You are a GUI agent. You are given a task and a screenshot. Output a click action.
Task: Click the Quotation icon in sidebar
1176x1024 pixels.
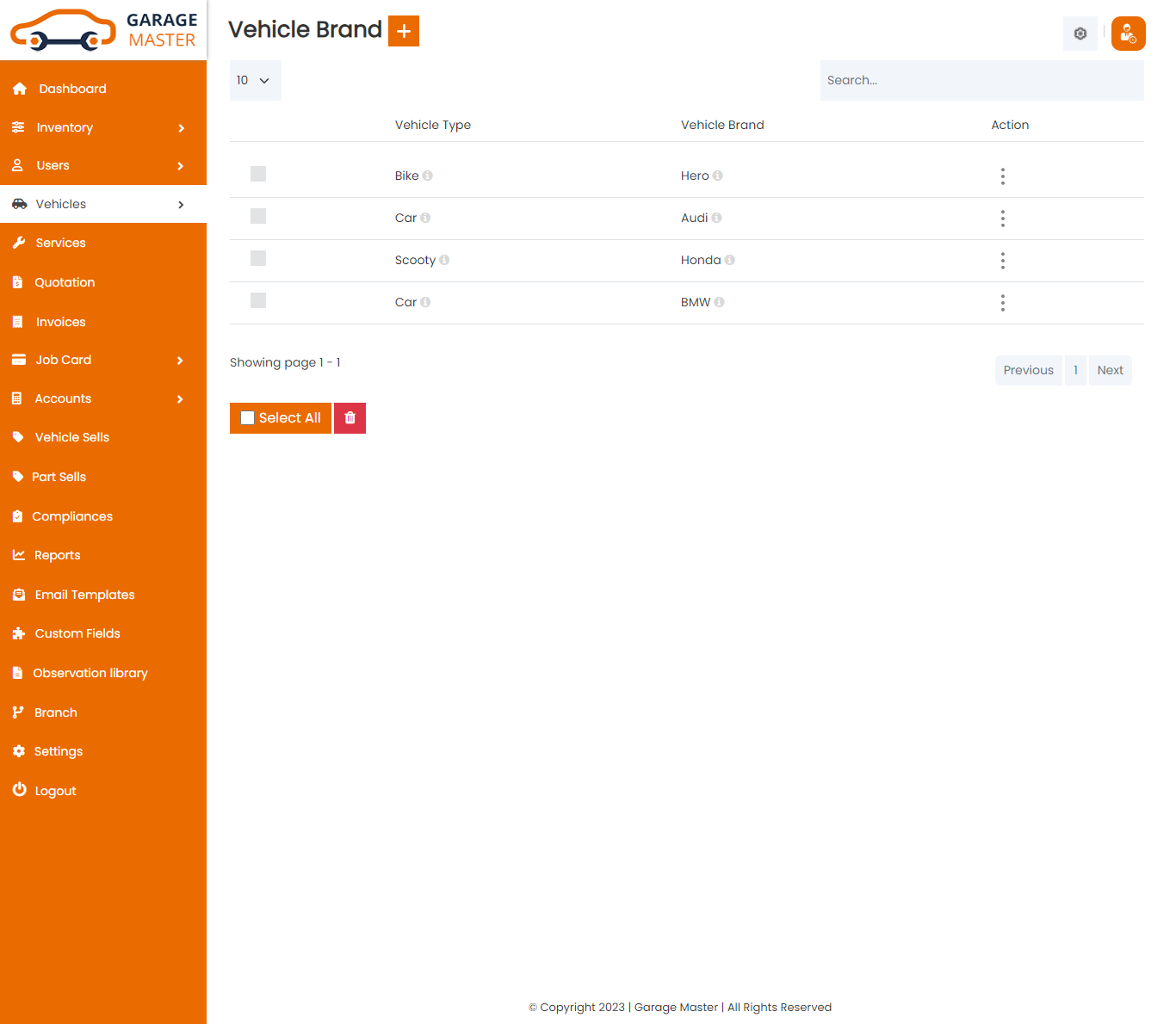click(19, 282)
